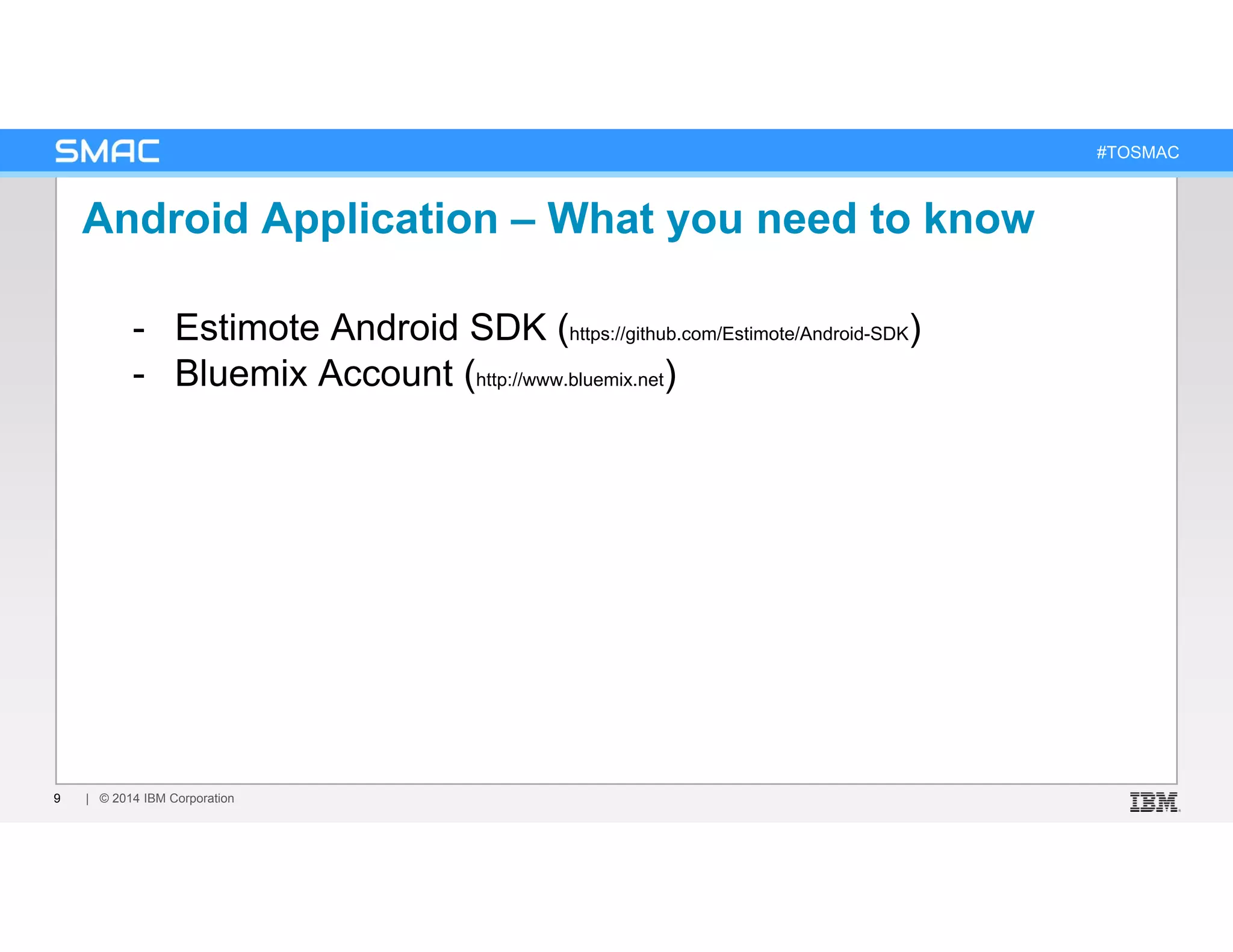Click the 'Estimote Android SDK' bullet text
1233x952 pixels.
pyautogui.click(x=361, y=328)
